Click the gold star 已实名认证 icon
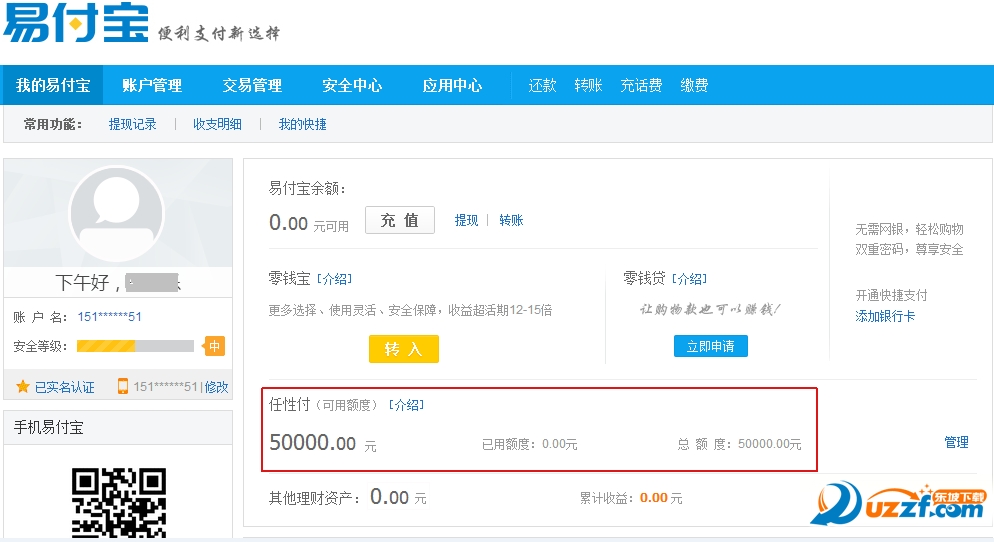This screenshot has width=994, height=542. (23, 386)
